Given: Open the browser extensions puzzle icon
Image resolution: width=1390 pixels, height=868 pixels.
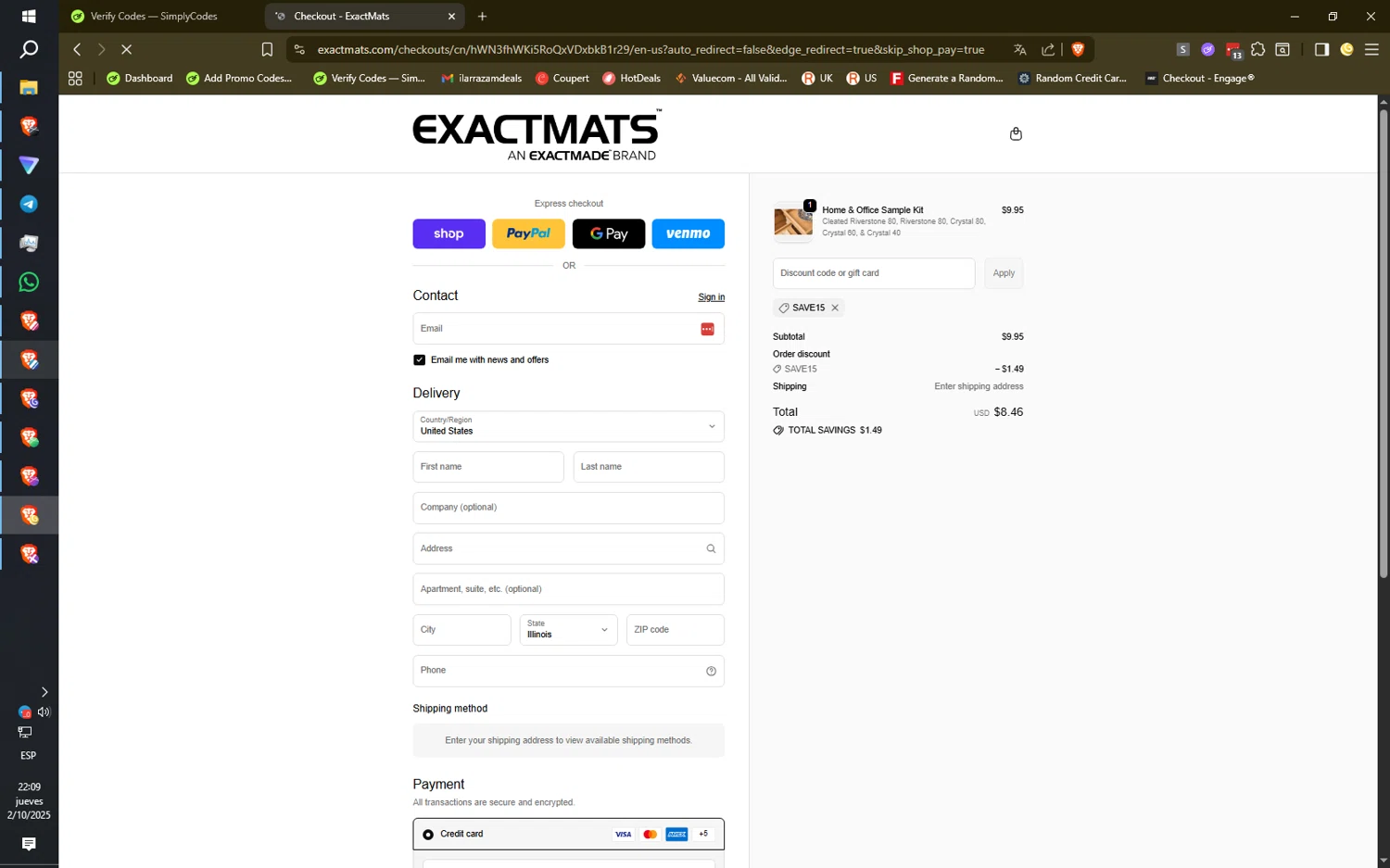Looking at the screenshot, I should pyautogui.click(x=1257, y=49).
